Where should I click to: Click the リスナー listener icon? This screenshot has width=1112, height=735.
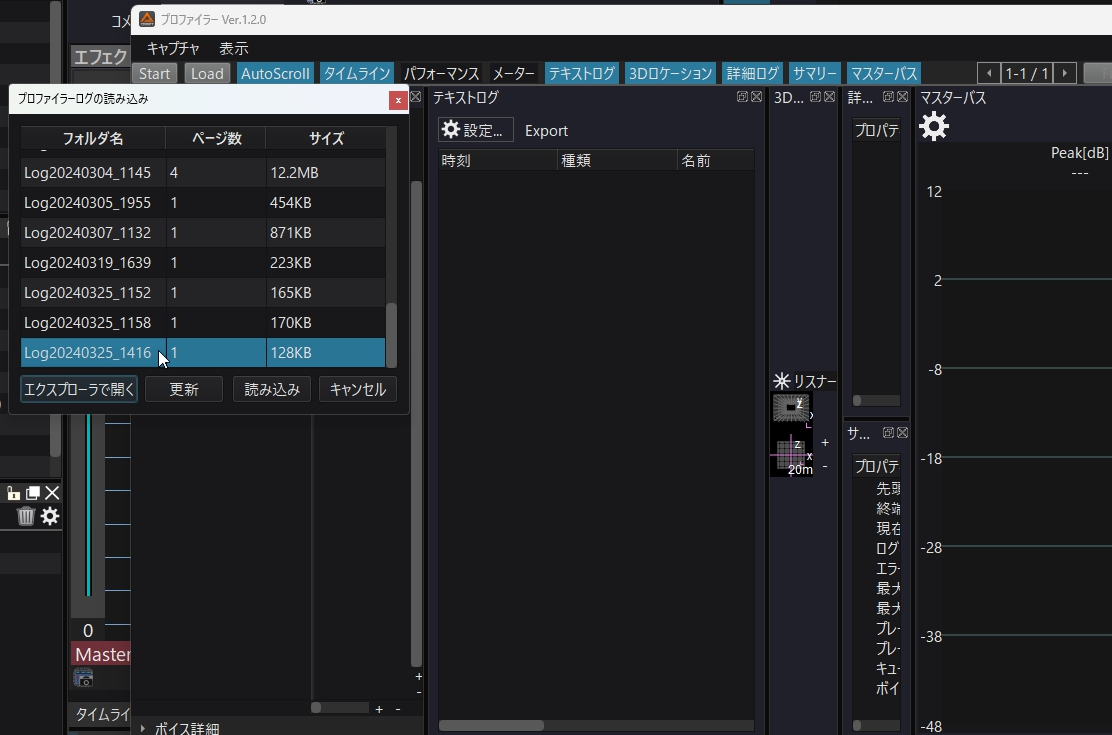pyautogui.click(x=782, y=381)
